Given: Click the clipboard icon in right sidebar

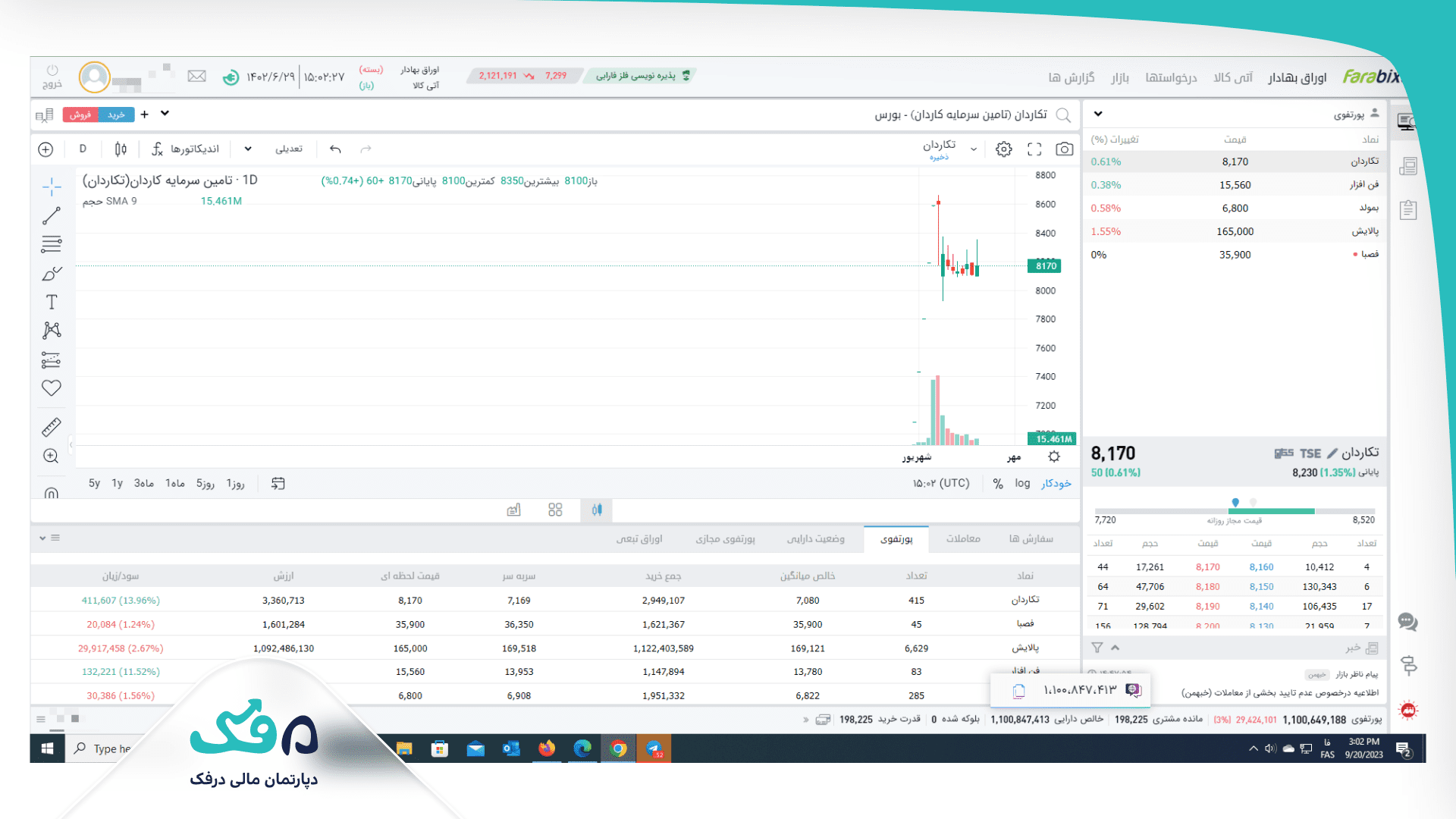Looking at the screenshot, I should coord(1408,209).
